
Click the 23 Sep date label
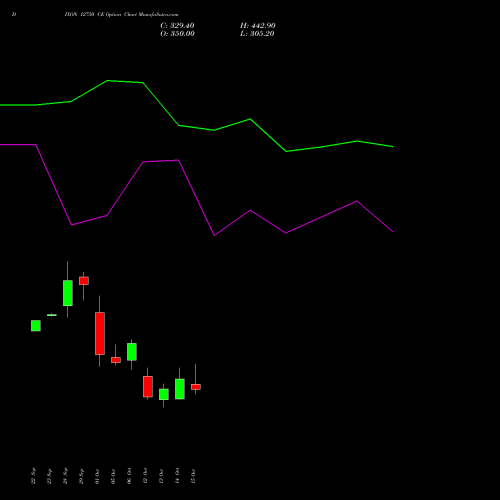(x=49, y=476)
